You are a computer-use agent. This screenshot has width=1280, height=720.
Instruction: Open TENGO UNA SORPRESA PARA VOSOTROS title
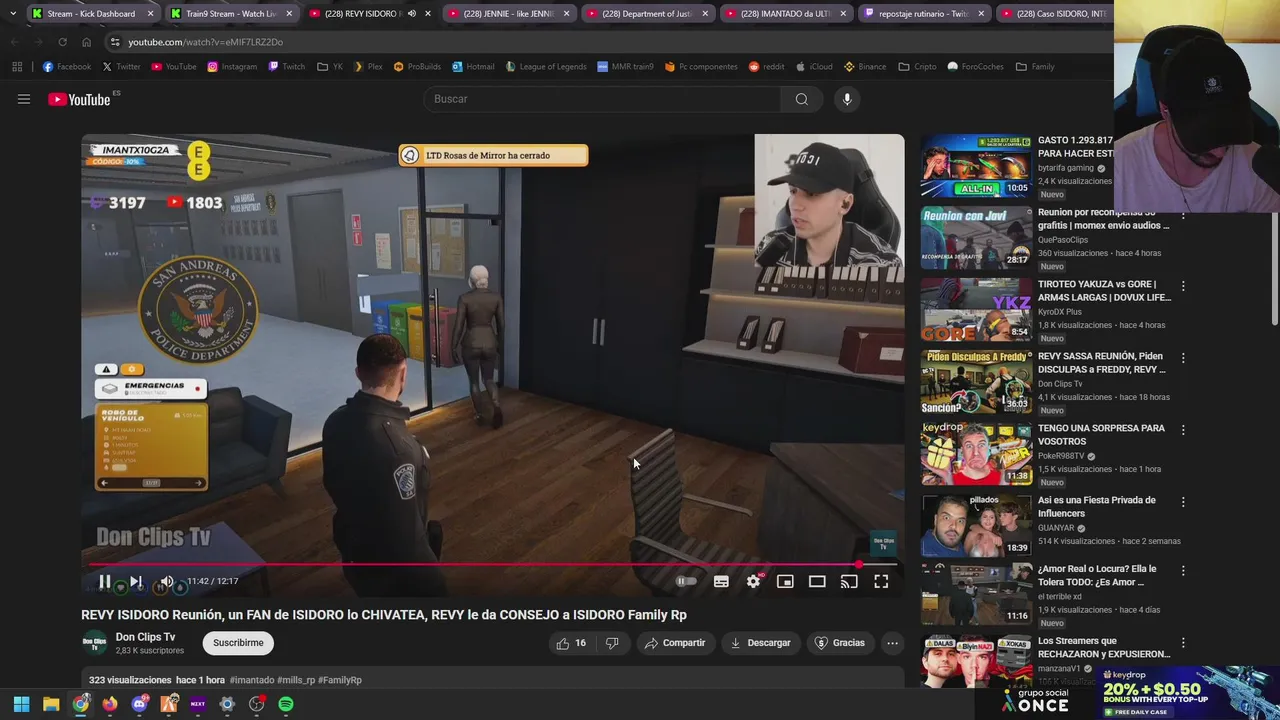[x=1101, y=434]
